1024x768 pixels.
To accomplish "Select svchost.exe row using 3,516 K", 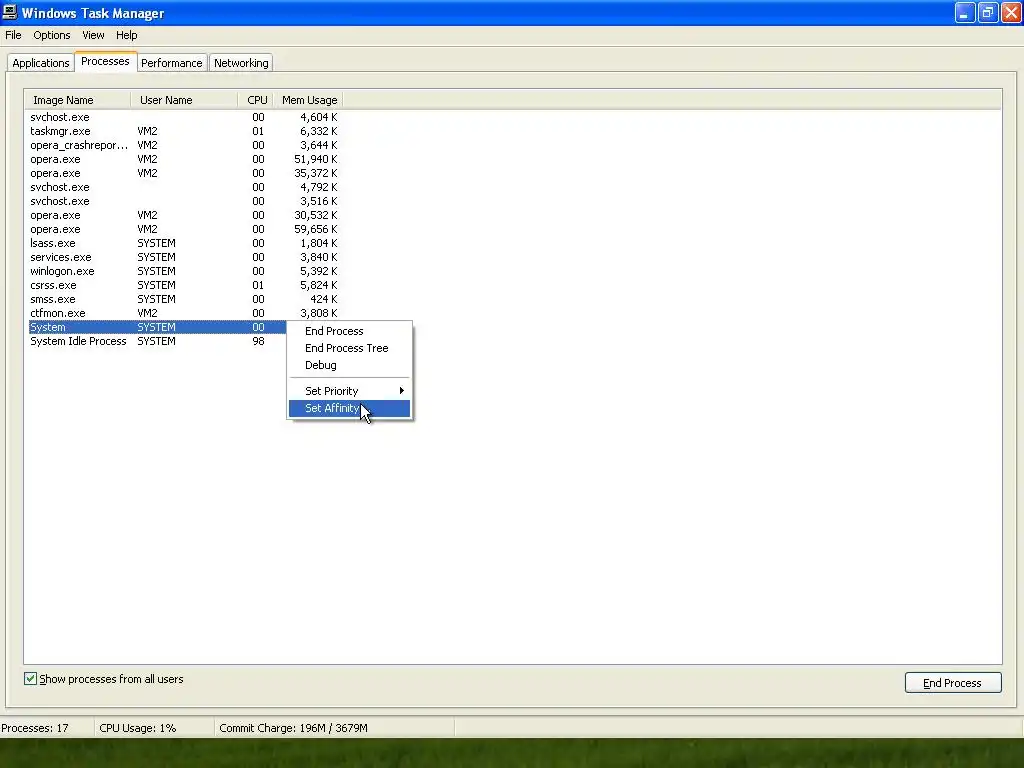I will pyautogui.click(x=184, y=201).
